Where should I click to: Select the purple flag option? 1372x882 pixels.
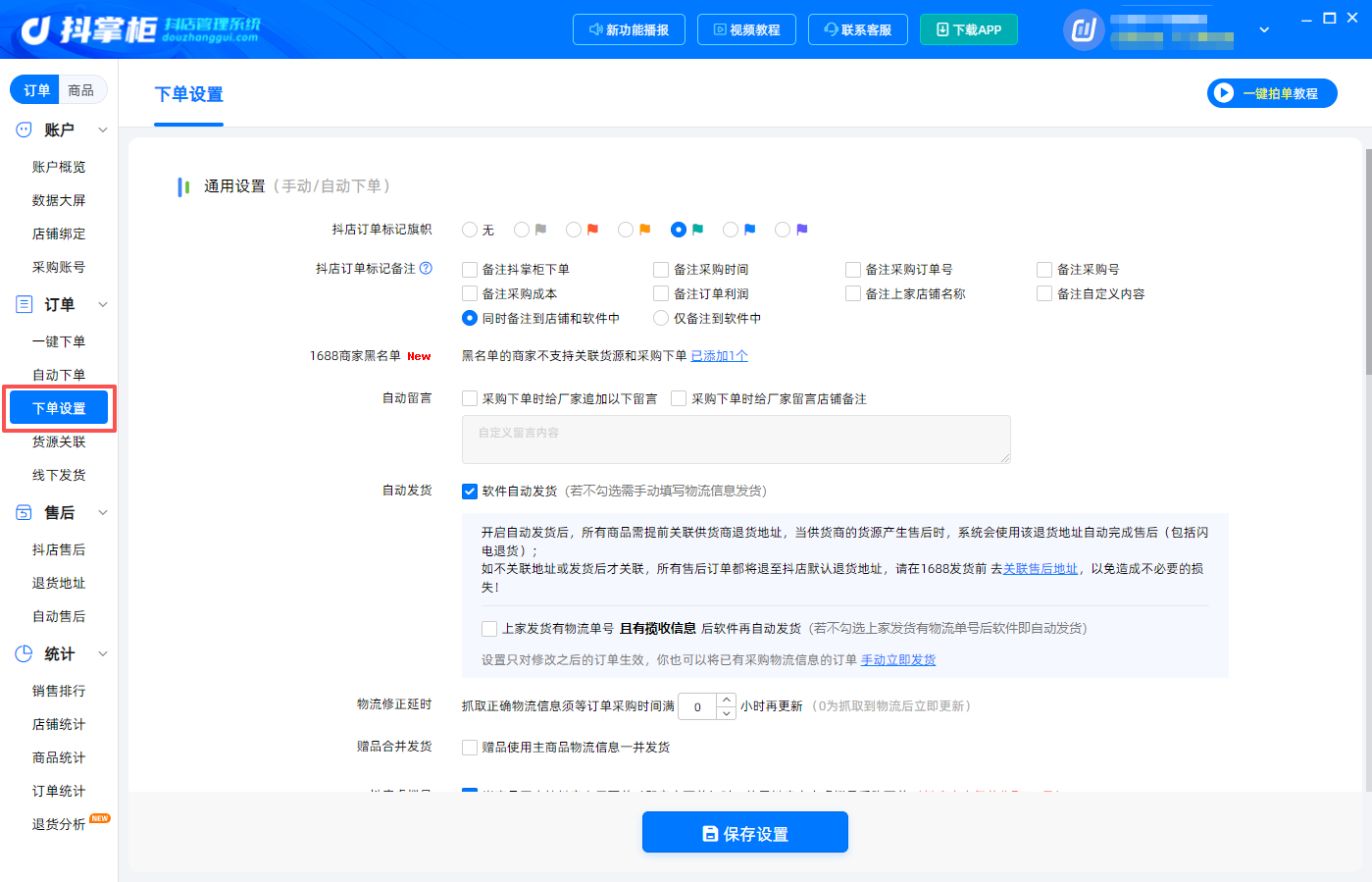tap(783, 230)
